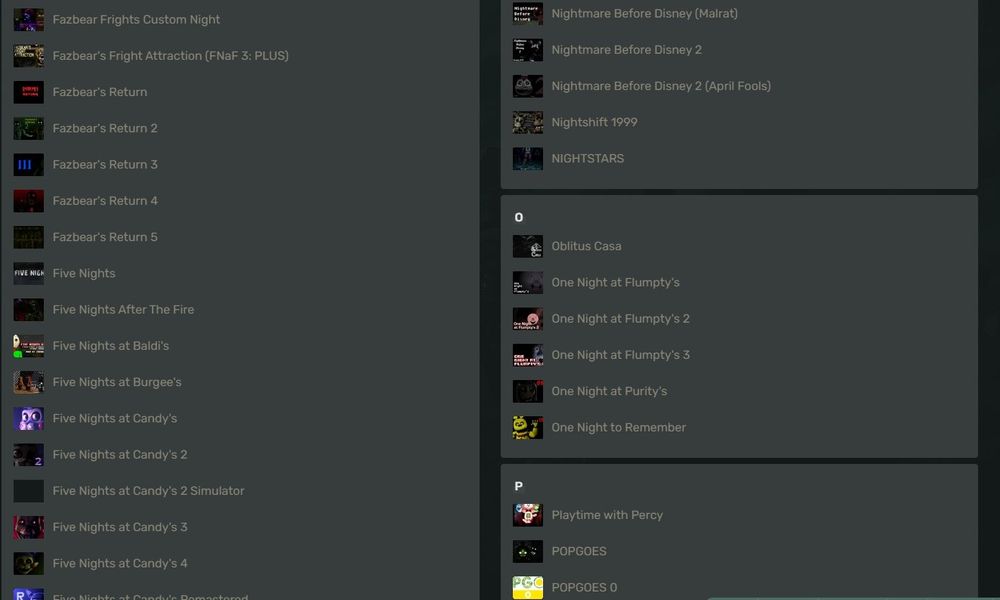Click the POPGOES 0 yellow icon
Viewport: 1000px width, 600px height.
(x=527, y=588)
